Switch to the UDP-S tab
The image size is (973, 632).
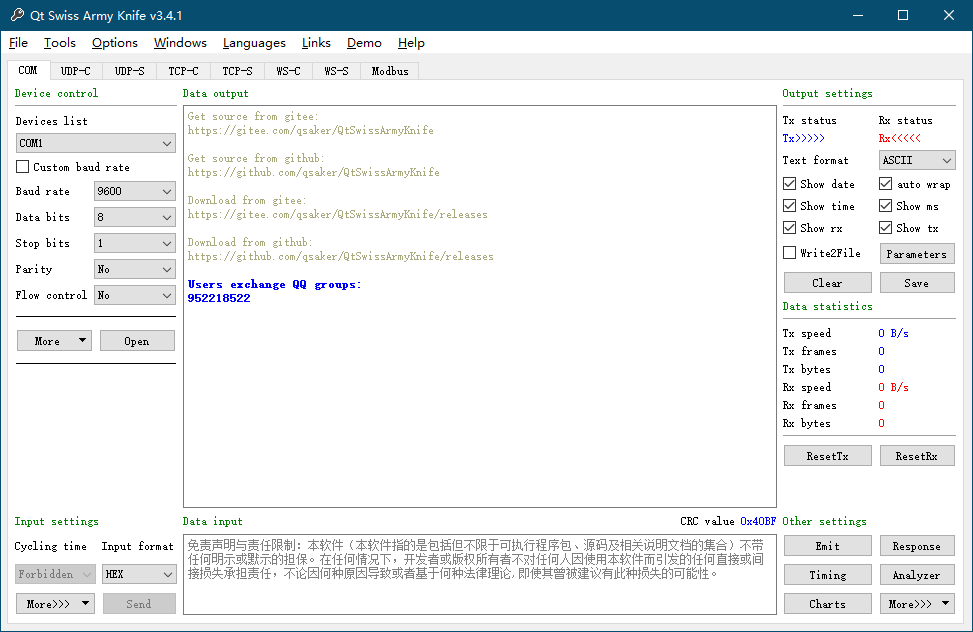click(130, 71)
